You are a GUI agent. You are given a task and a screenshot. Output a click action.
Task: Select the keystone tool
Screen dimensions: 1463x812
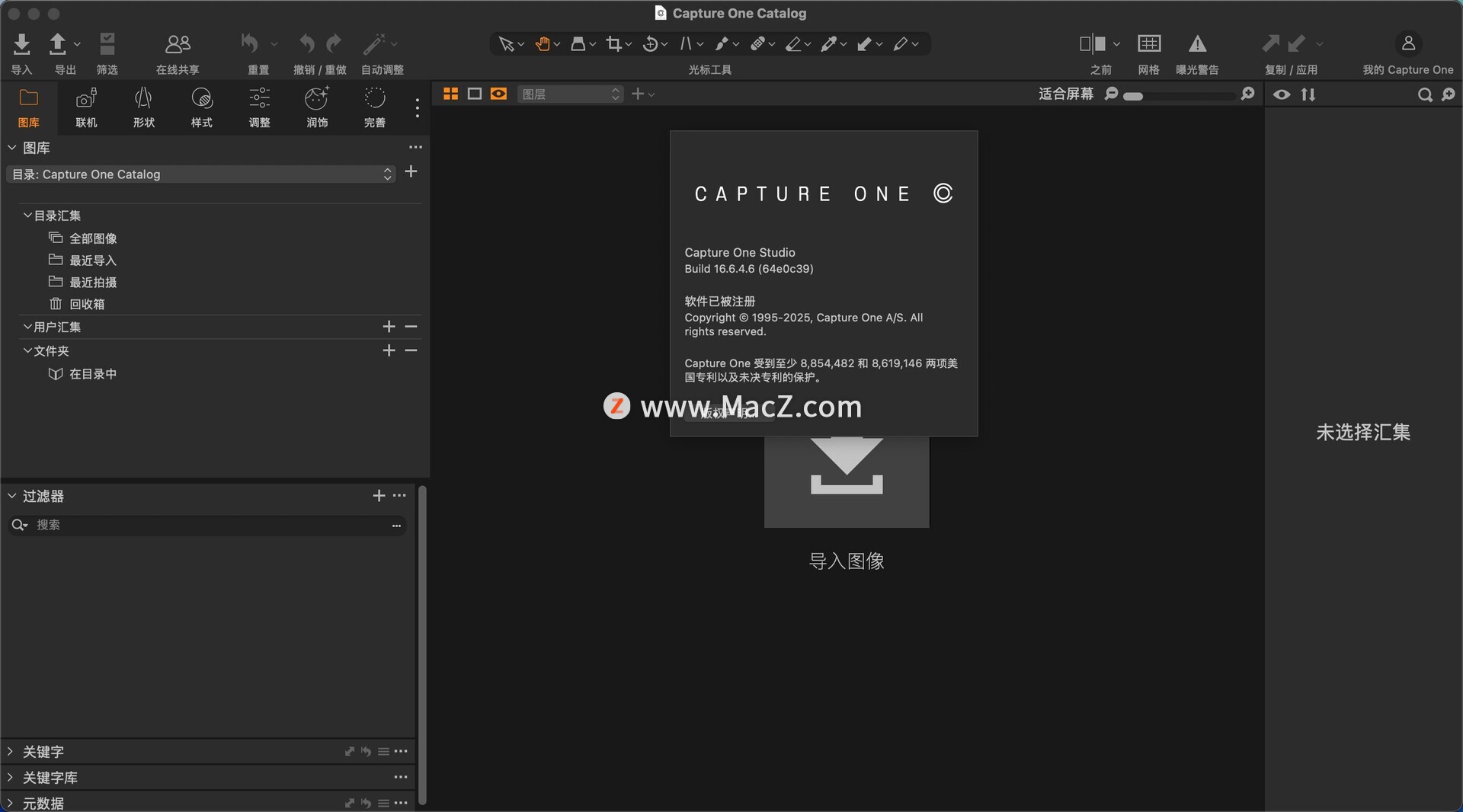686,44
